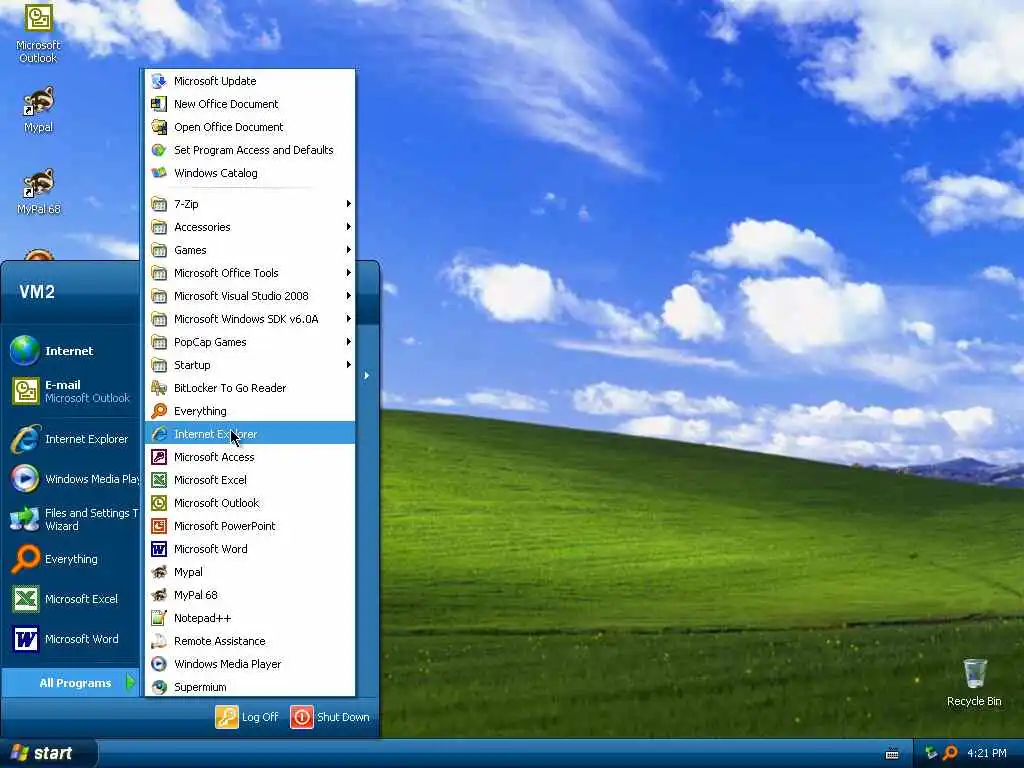
Task: Click the Shut Down button
Action: click(330, 717)
